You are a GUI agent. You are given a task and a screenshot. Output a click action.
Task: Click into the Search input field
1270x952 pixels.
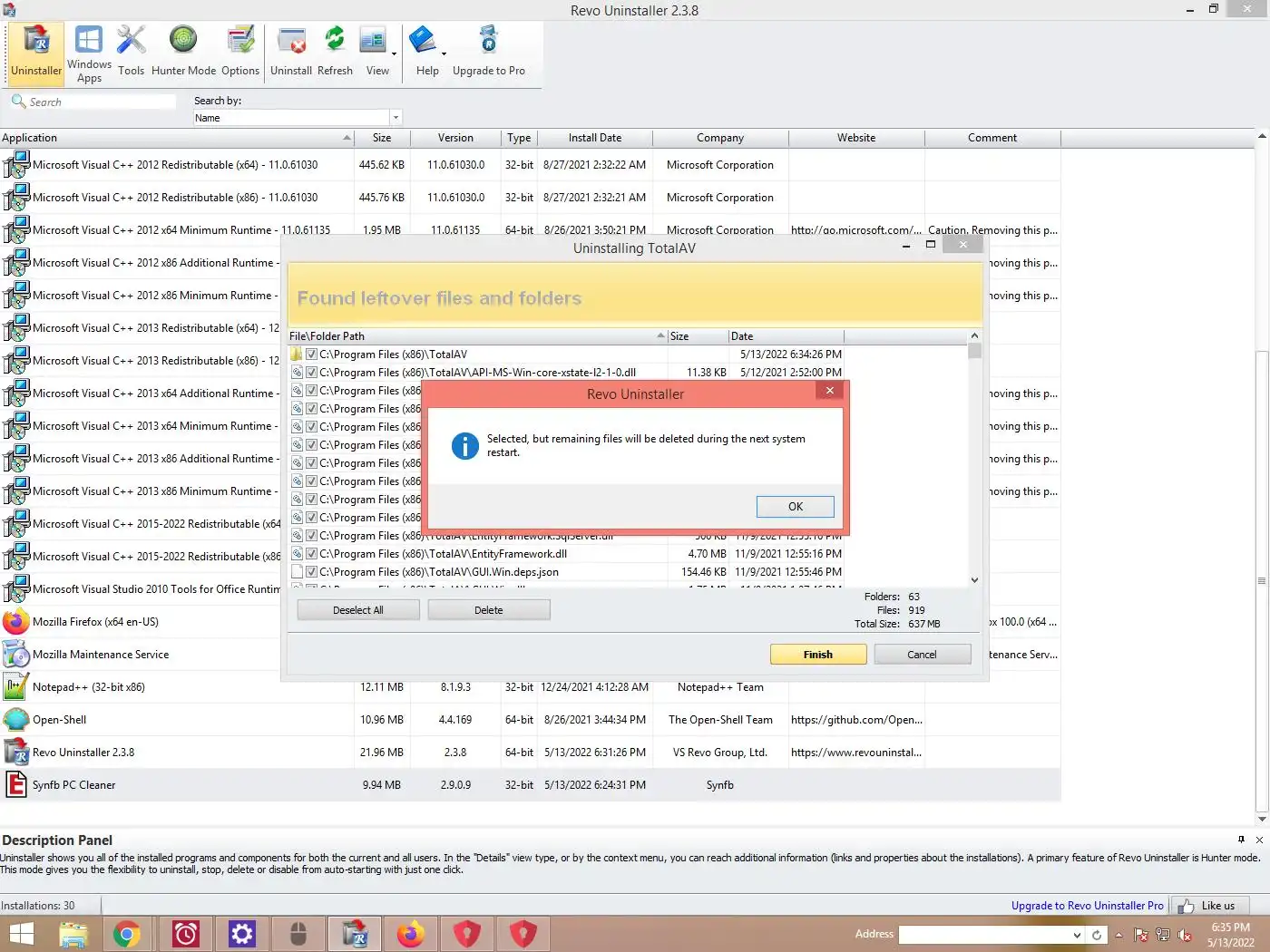pyautogui.click(x=102, y=102)
